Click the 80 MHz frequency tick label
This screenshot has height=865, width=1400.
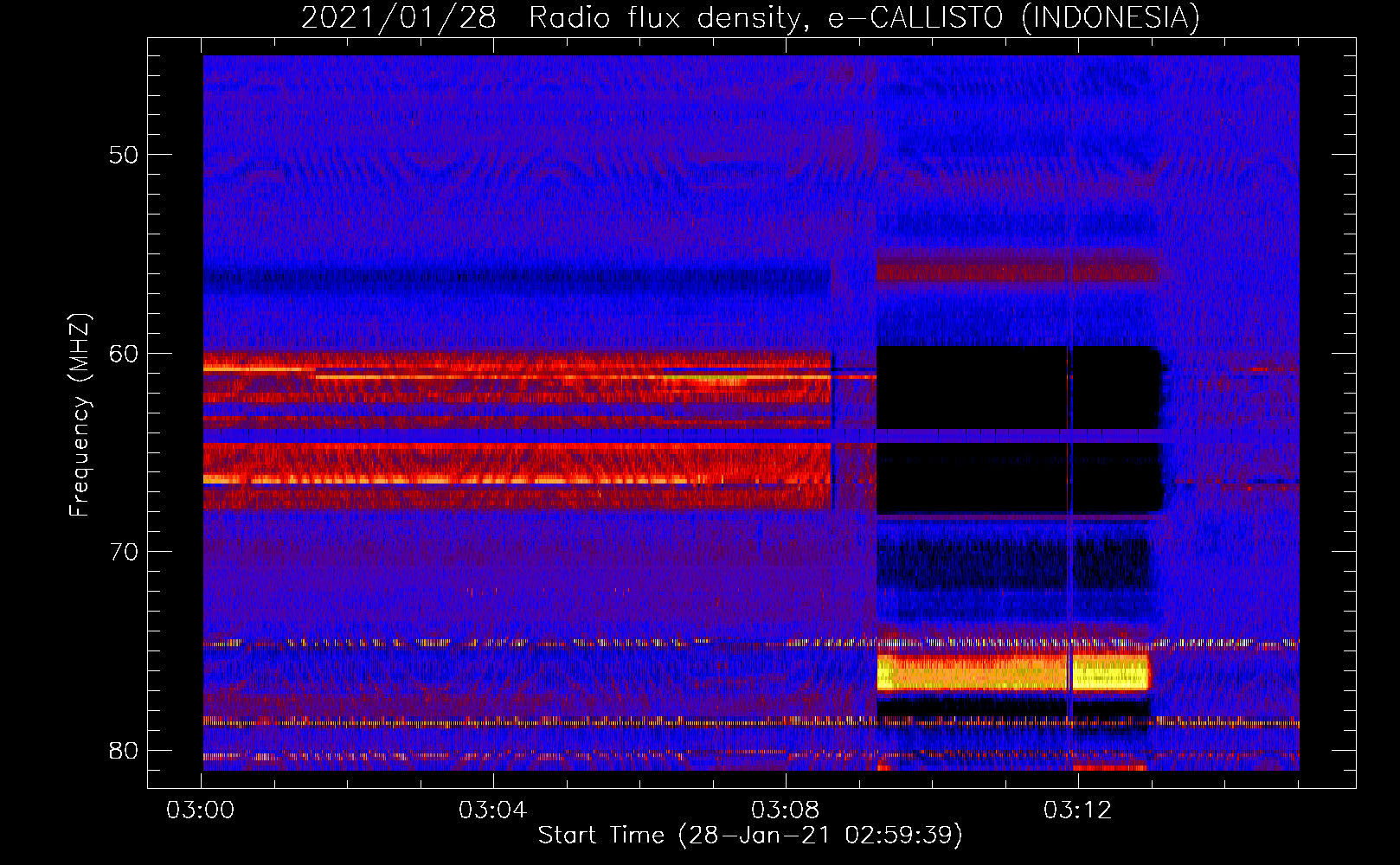124,750
